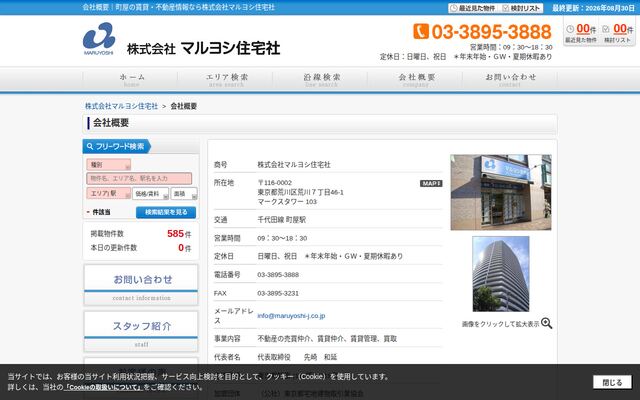
Task: Open the 00件 検討リスト counter
Action: click(618, 33)
